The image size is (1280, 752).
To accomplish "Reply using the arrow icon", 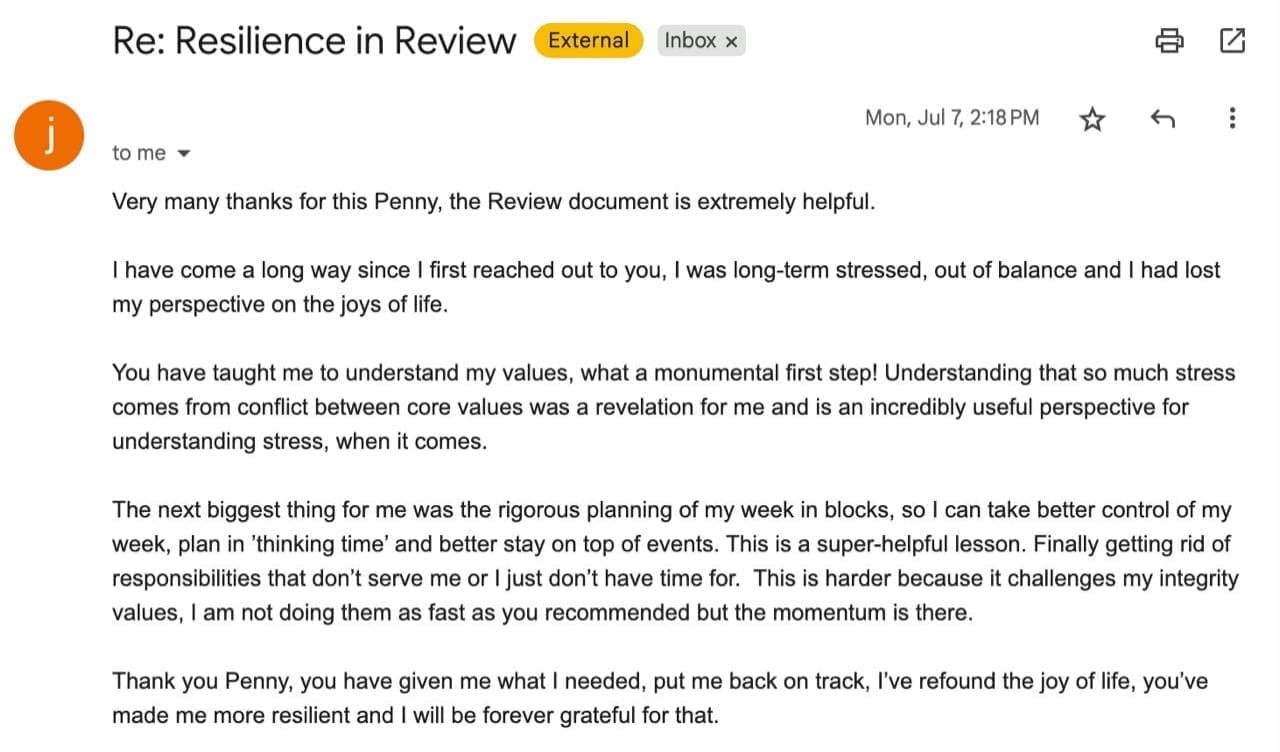I will (1162, 119).
